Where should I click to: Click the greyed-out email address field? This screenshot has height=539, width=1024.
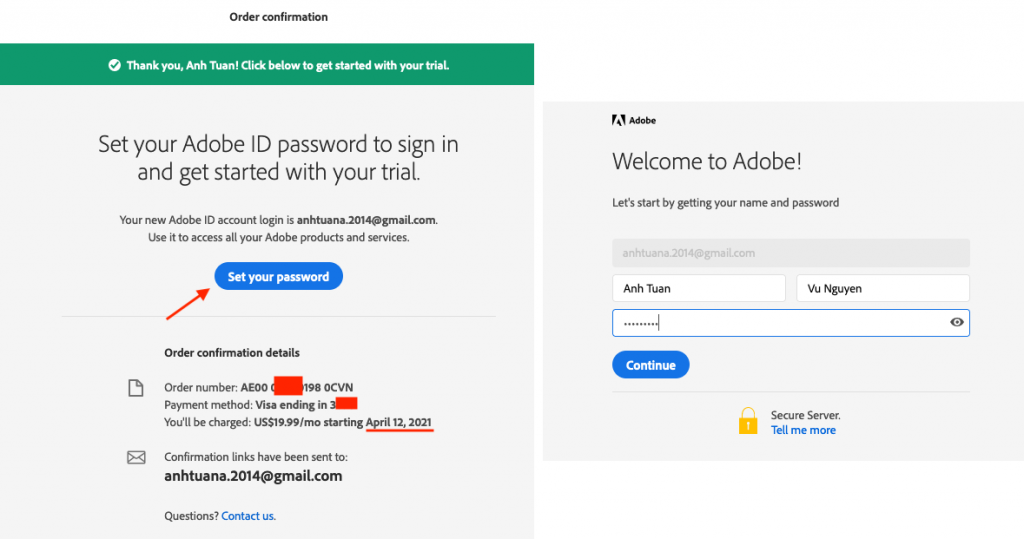click(790, 253)
